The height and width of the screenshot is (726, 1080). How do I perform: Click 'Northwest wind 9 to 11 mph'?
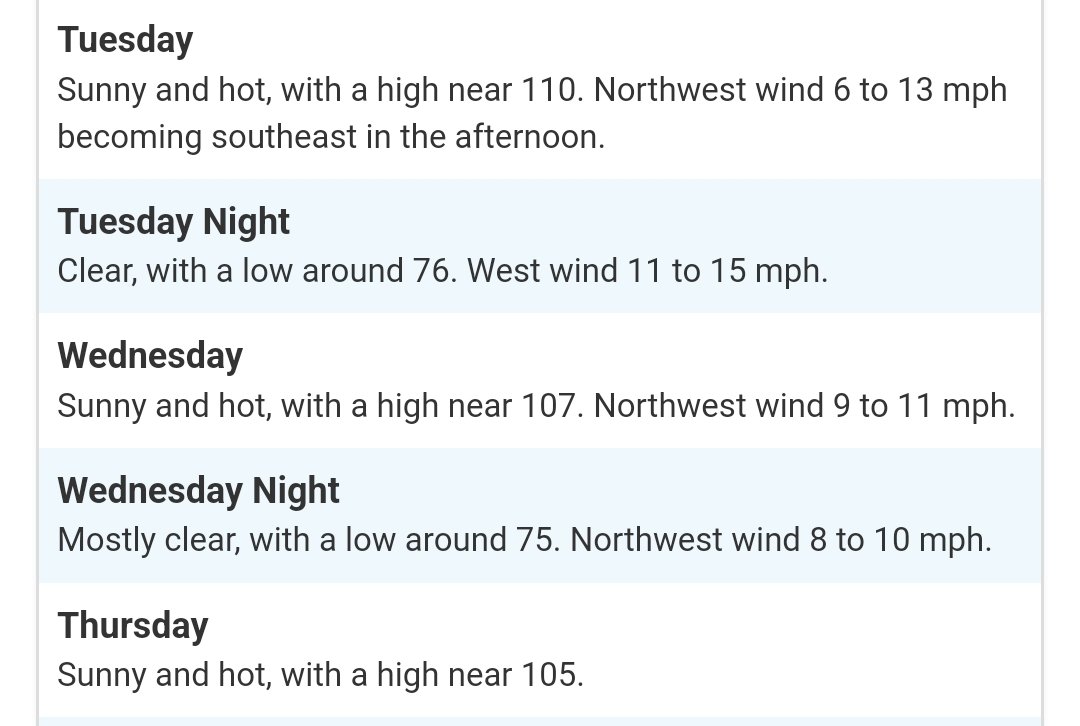tap(804, 406)
